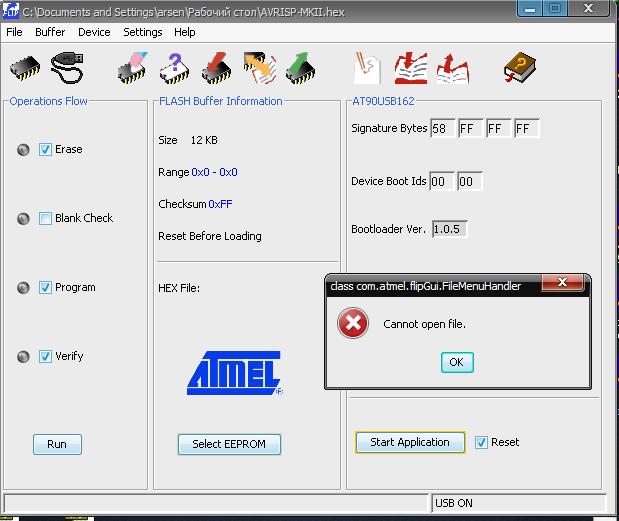The image size is (619, 521).
Task: Open the Settings menu
Action: pyautogui.click(x=143, y=32)
